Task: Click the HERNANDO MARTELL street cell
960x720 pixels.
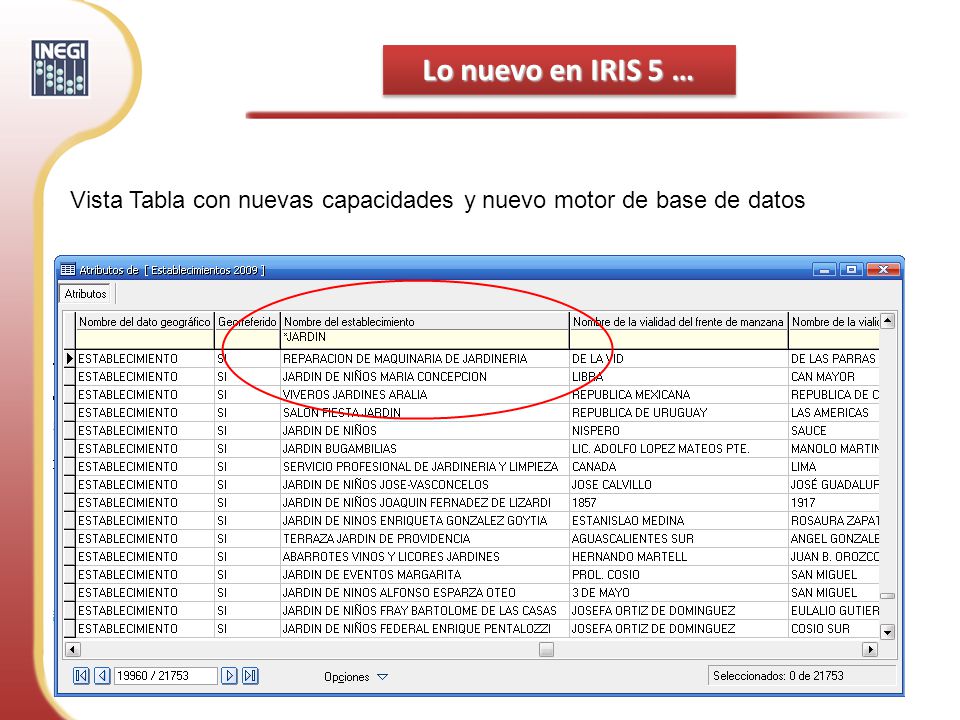Action: [x=678, y=557]
